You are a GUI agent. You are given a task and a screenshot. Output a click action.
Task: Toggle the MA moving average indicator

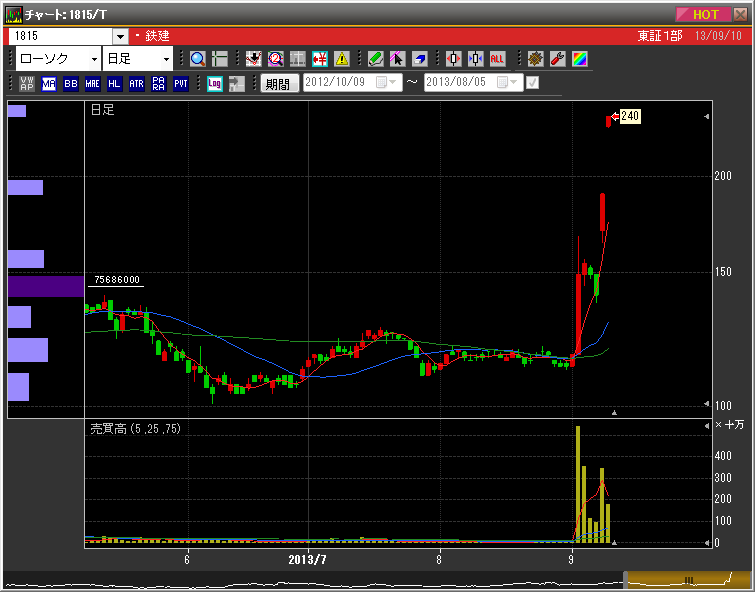pyautogui.click(x=48, y=84)
